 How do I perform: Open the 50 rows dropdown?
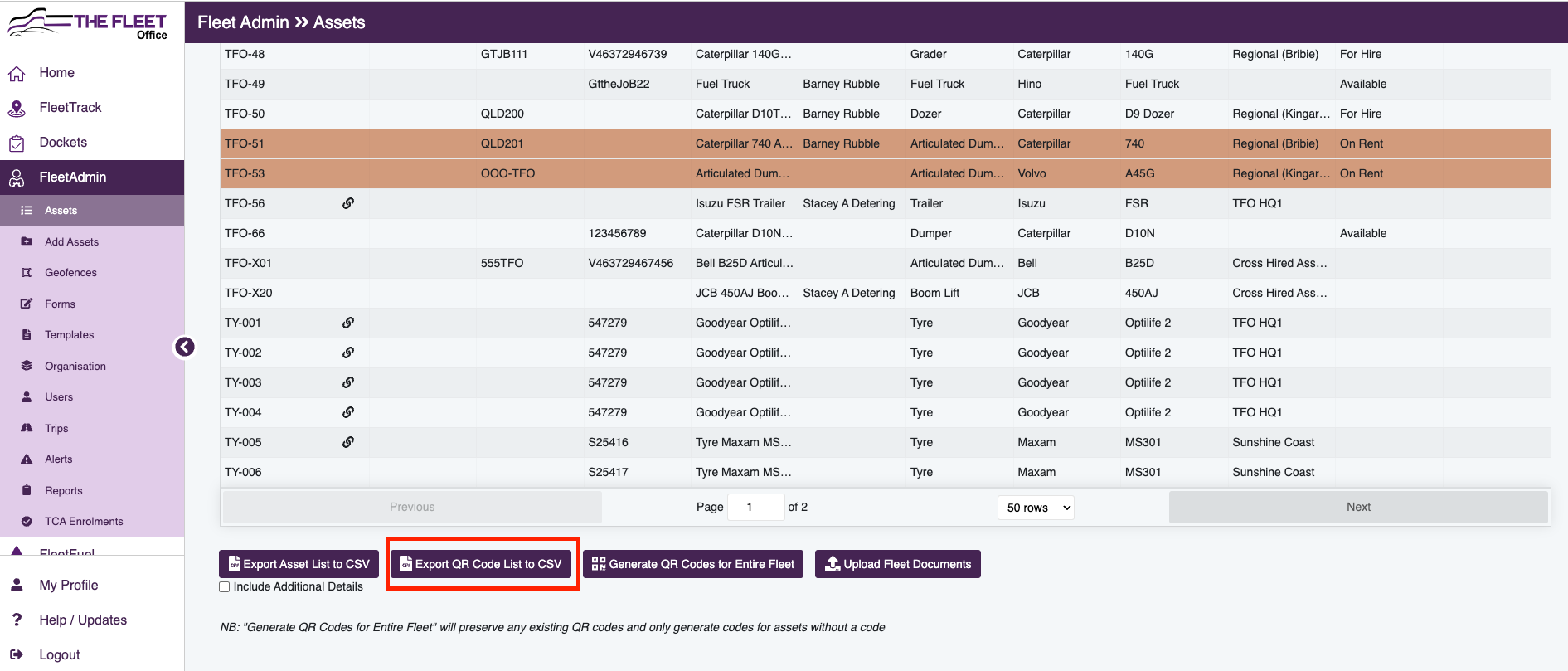click(x=1036, y=508)
